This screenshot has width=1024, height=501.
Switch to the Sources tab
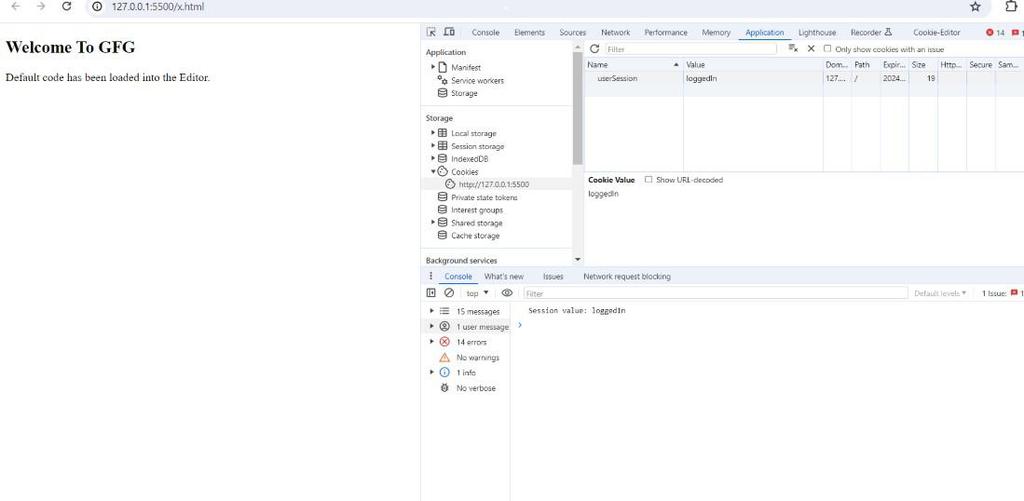point(573,33)
